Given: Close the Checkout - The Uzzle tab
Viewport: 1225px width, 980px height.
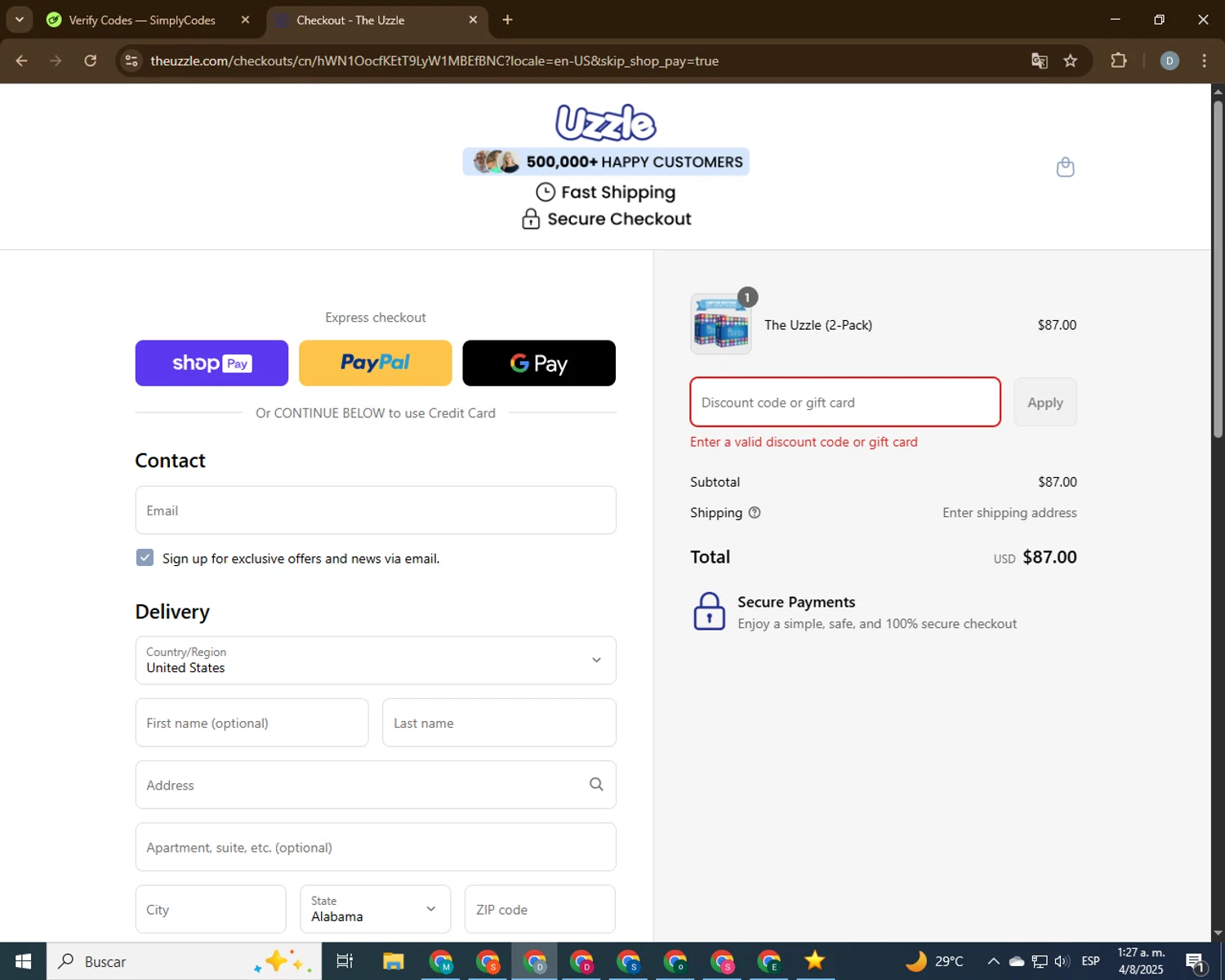Looking at the screenshot, I should point(473,20).
